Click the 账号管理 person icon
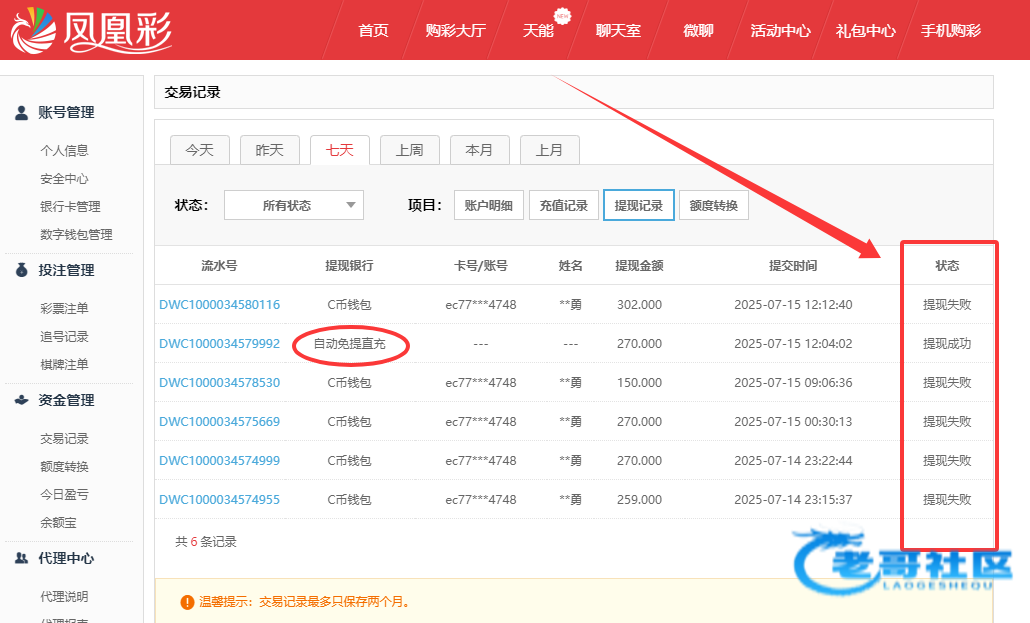Viewport: 1030px width, 623px height. [21, 113]
